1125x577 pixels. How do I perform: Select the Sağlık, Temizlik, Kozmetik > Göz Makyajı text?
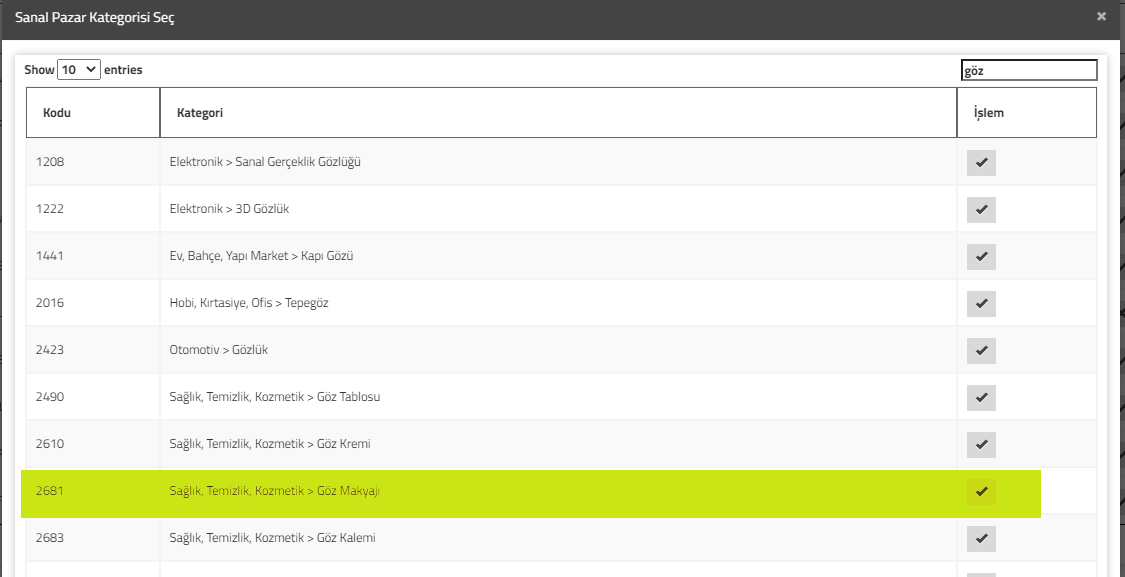pyautogui.click(x=275, y=491)
